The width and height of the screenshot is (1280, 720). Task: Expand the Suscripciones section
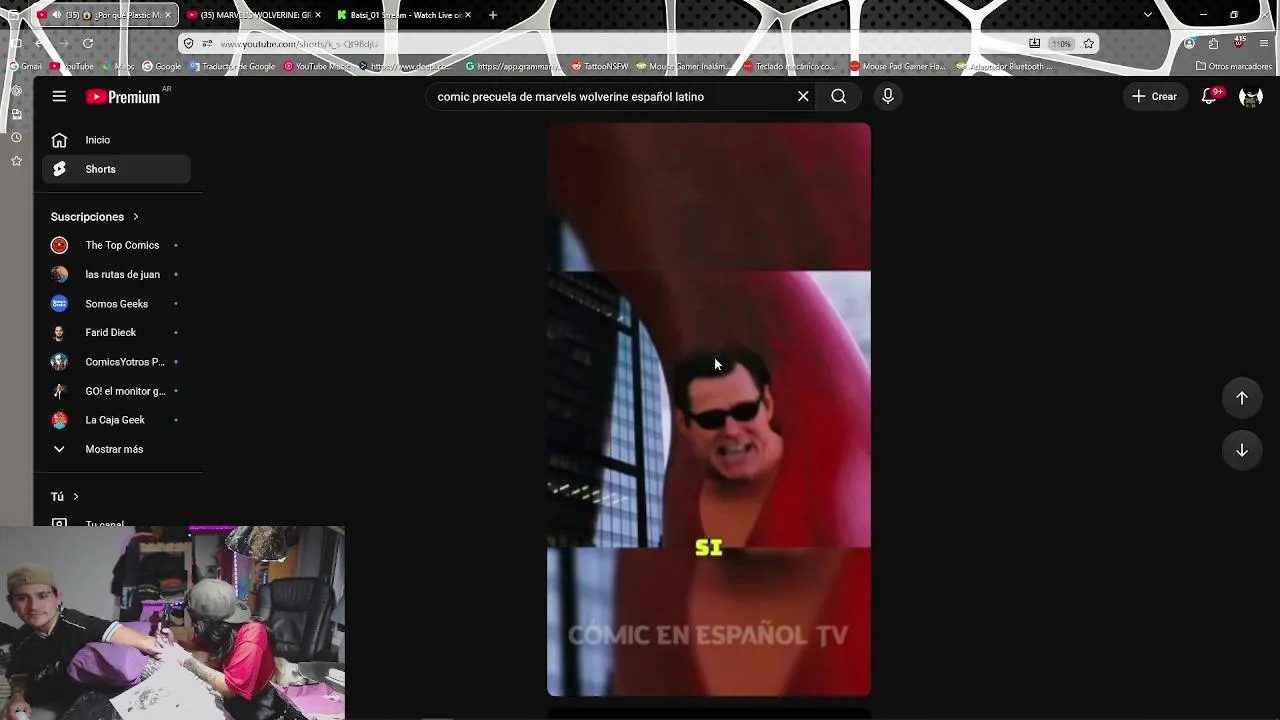tap(95, 216)
